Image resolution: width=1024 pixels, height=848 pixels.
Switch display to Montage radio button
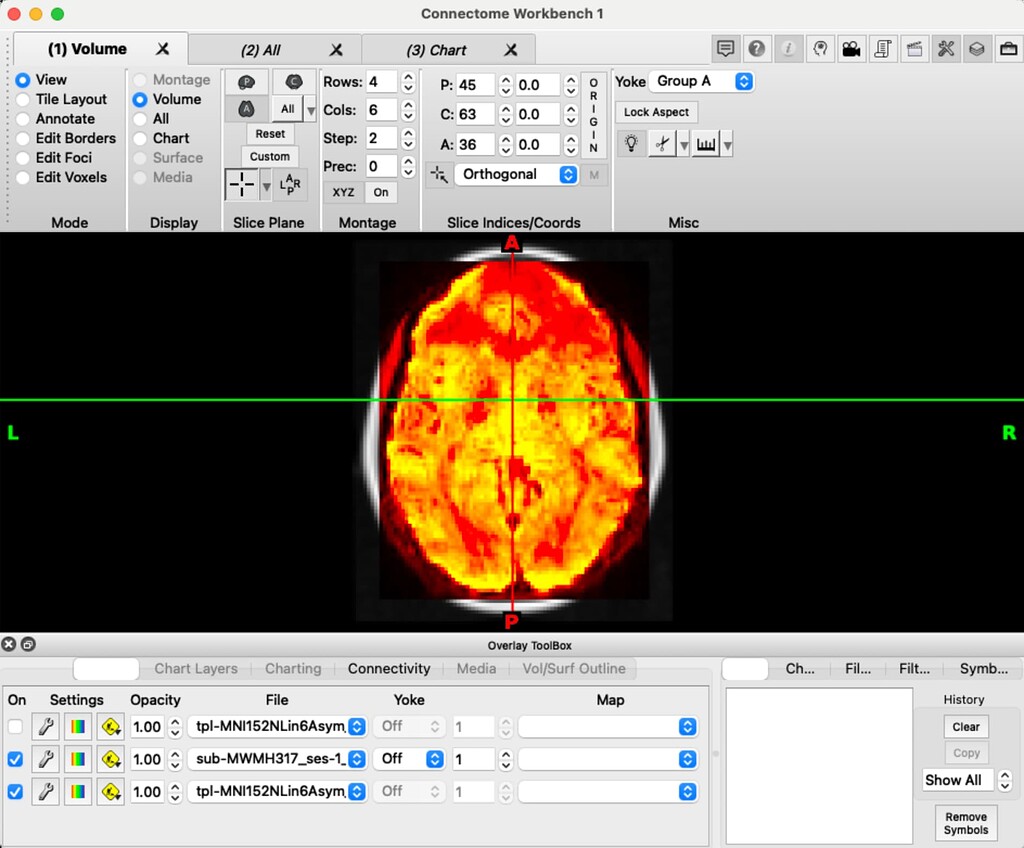(x=138, y=79)
